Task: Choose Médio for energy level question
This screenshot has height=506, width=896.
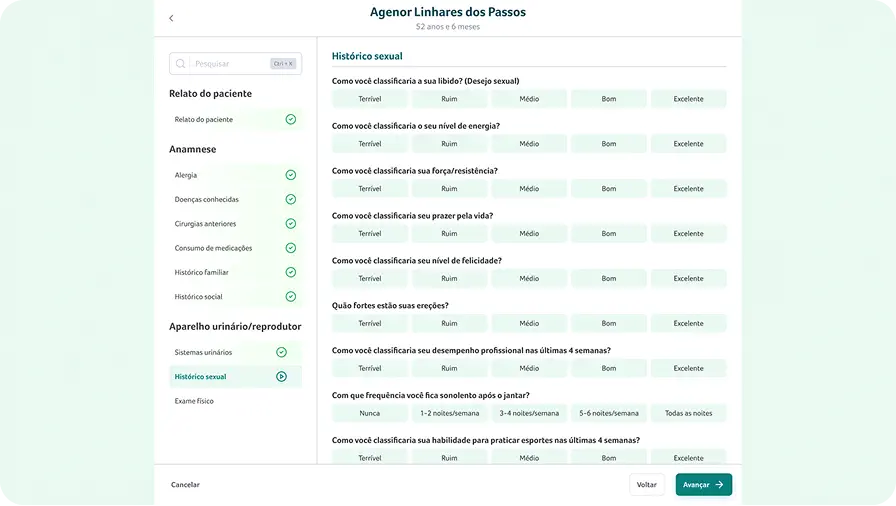Action: [x=529, y=144]
